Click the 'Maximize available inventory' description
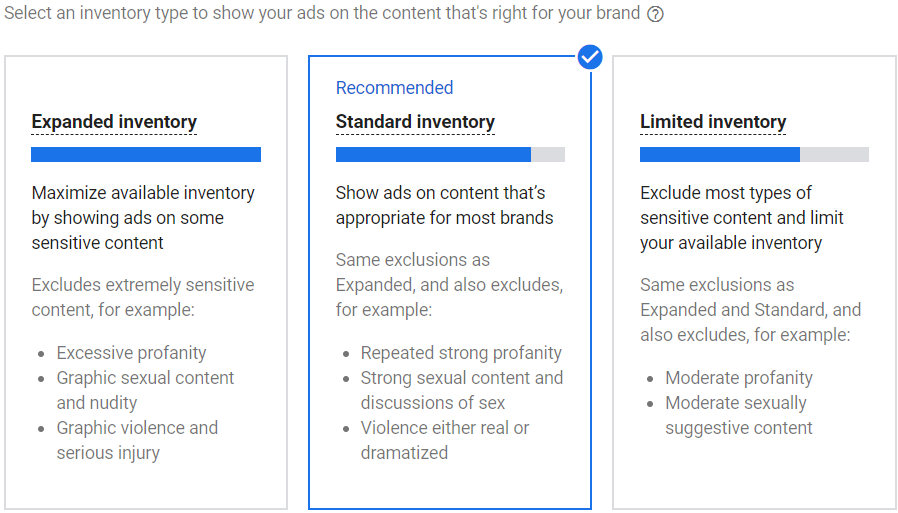The height and width of the screenshot is (513, 898). pos(143,218)
